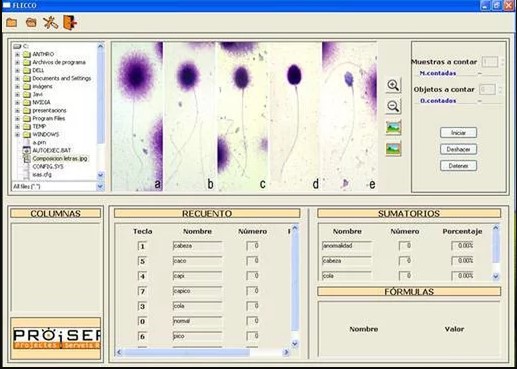Viewport: 517px width, 369px height.
Task: Click the zoom in magnifier icon
Action: 393,85
